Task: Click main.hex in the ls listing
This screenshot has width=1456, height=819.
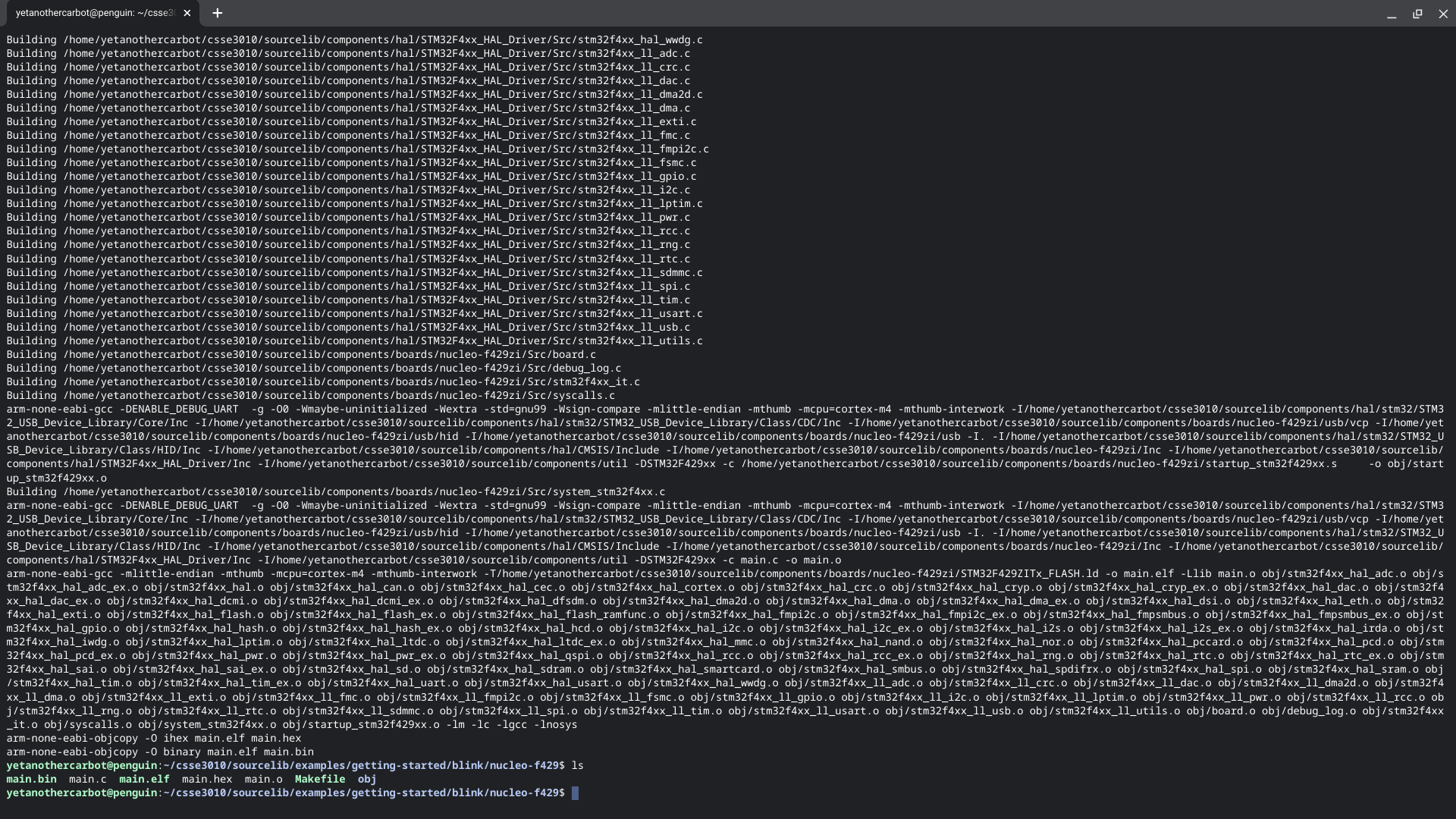Action: point(207,779)
